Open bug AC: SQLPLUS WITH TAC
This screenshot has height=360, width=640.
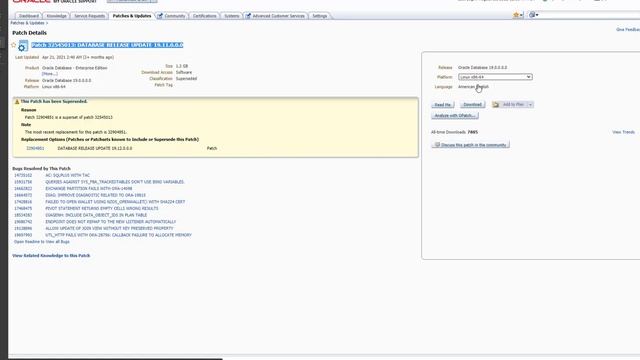(67, 175)
